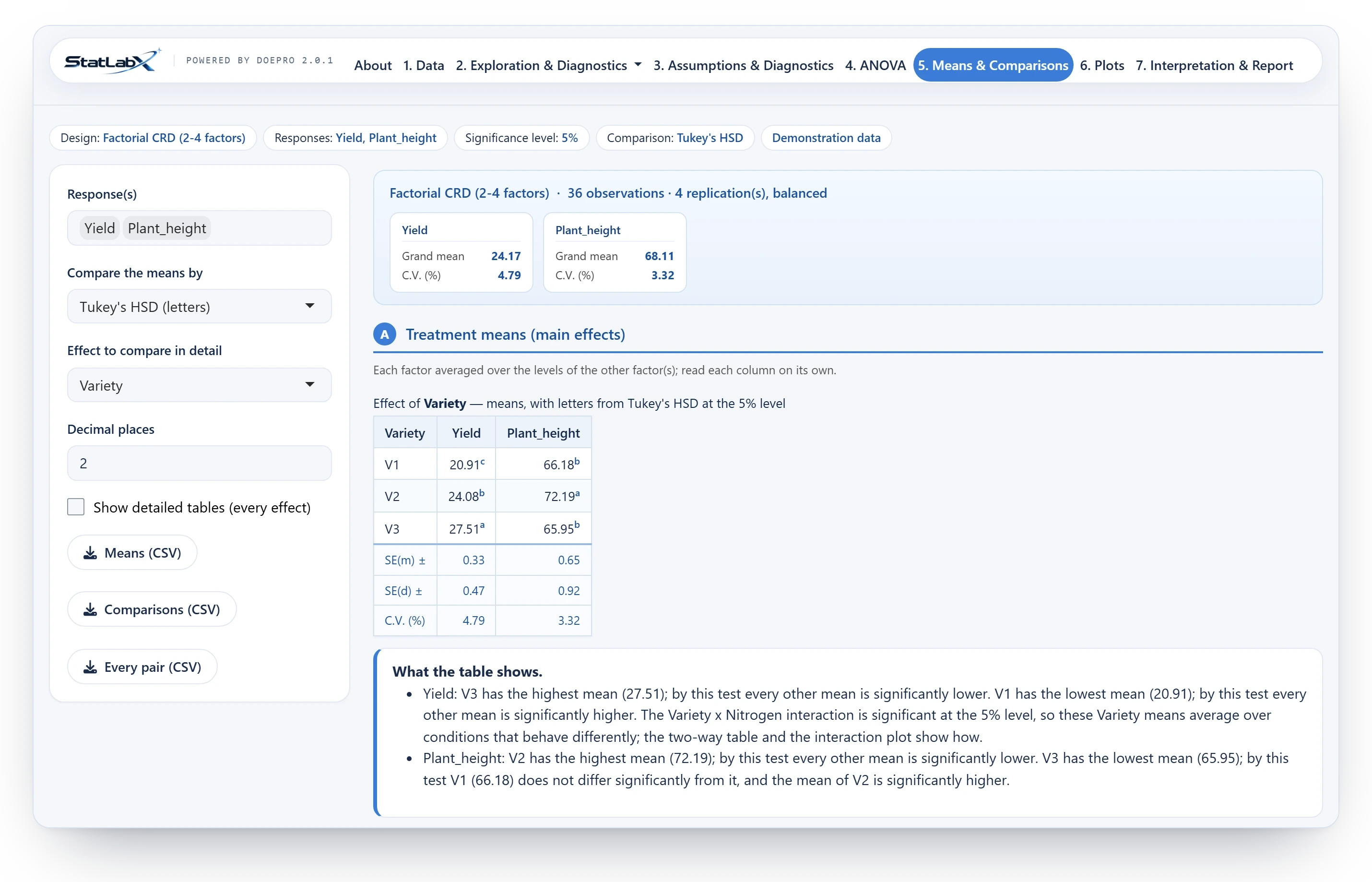Screen dimensions: 1372x882
Task: Click the V2 row label
Action: coord(391,497)
